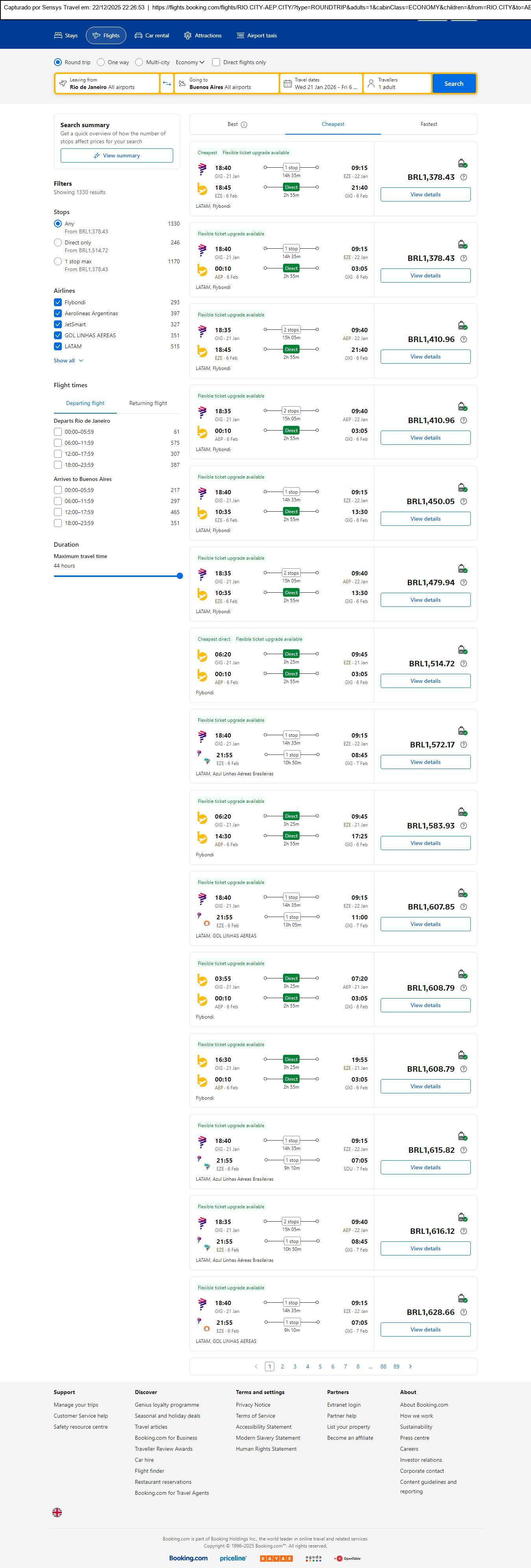Switch to the Fastest results tab
This screenshot has width=531, height=1568.
[429, 124]
